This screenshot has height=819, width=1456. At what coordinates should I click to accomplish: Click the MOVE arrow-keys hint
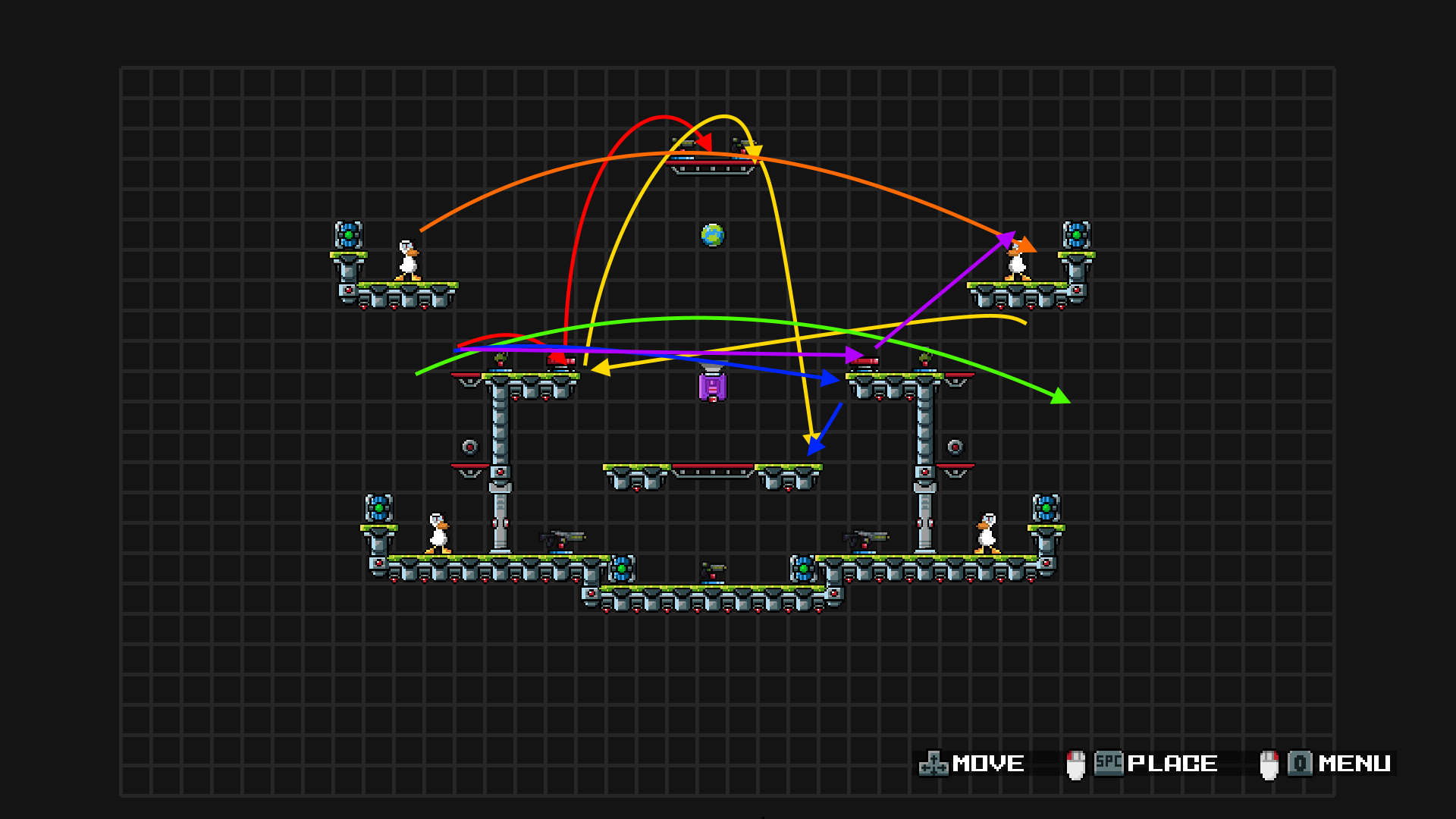(934, 764)
